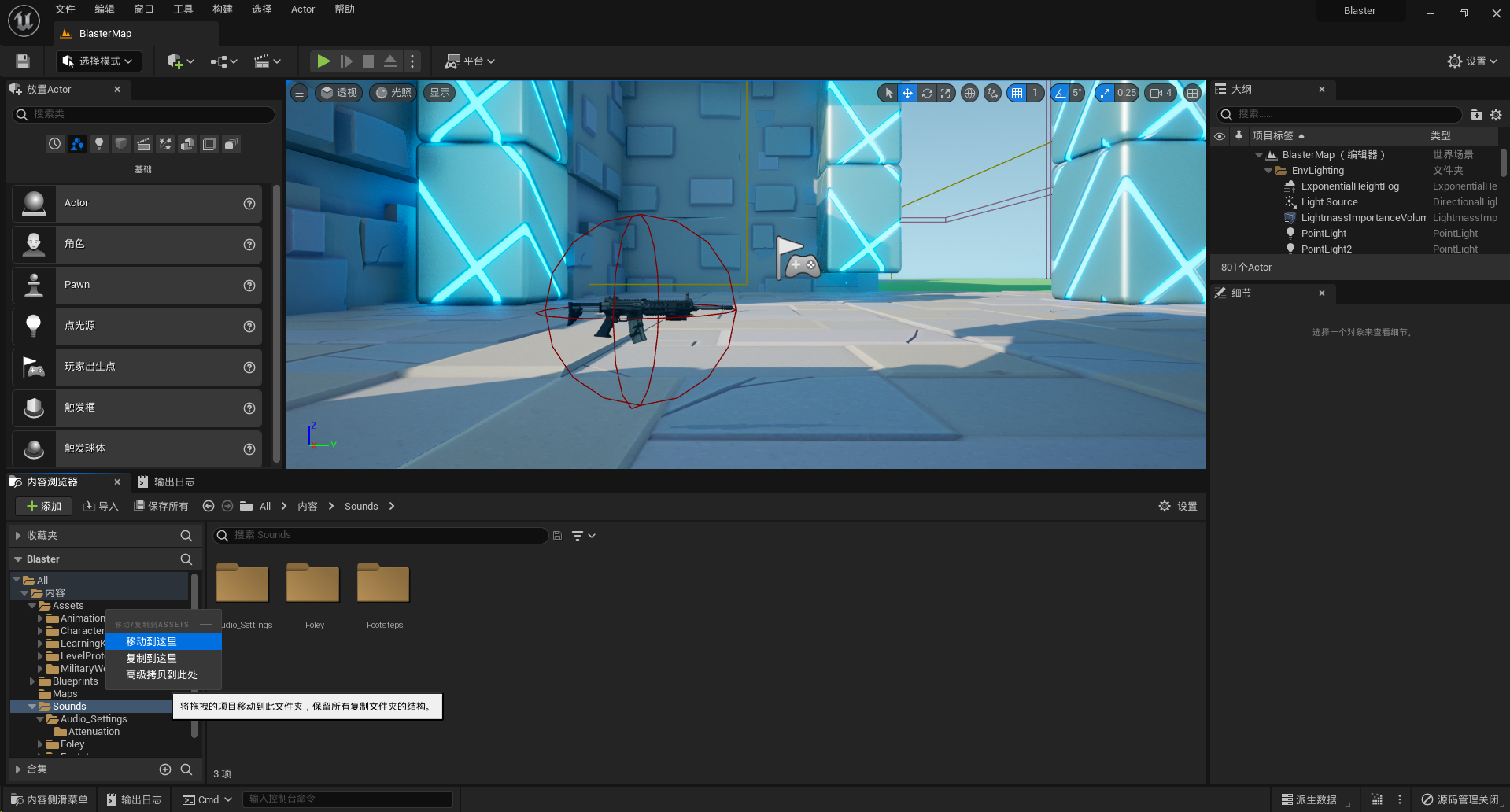Select the Volumes category filter
The width and height of the screenshot is (1510, 812).
coord(209,144)
